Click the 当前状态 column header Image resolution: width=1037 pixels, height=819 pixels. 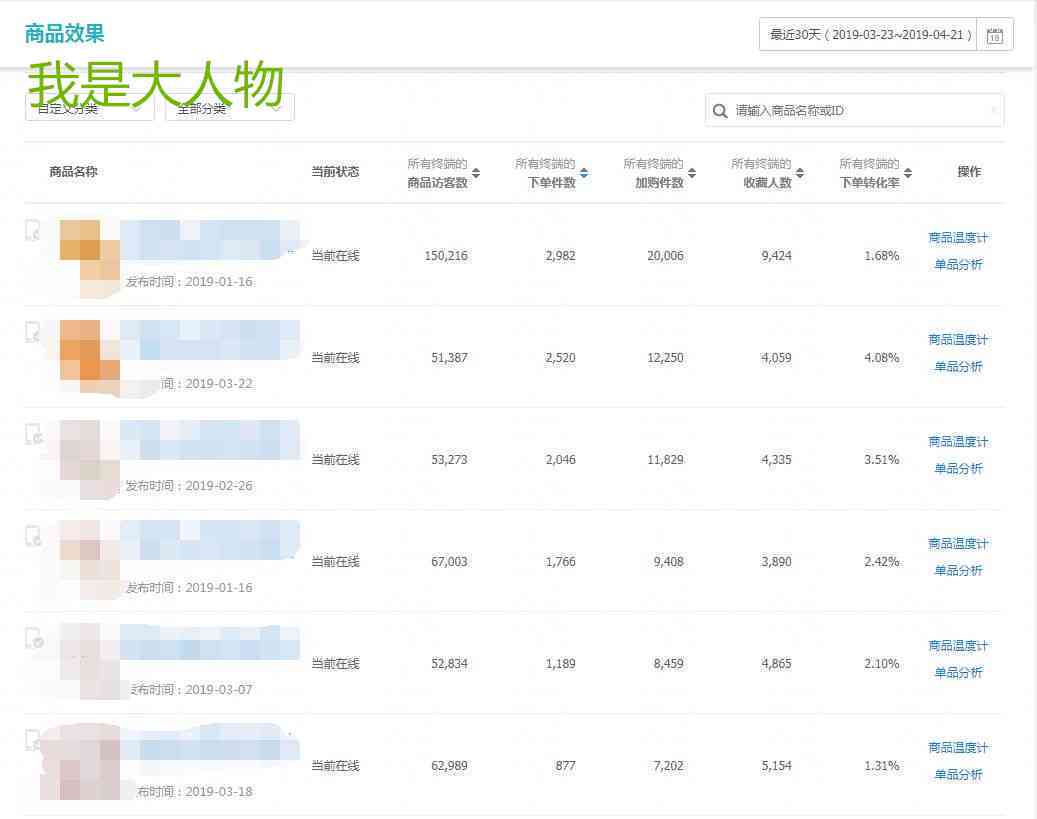click(x=335, y=172)
